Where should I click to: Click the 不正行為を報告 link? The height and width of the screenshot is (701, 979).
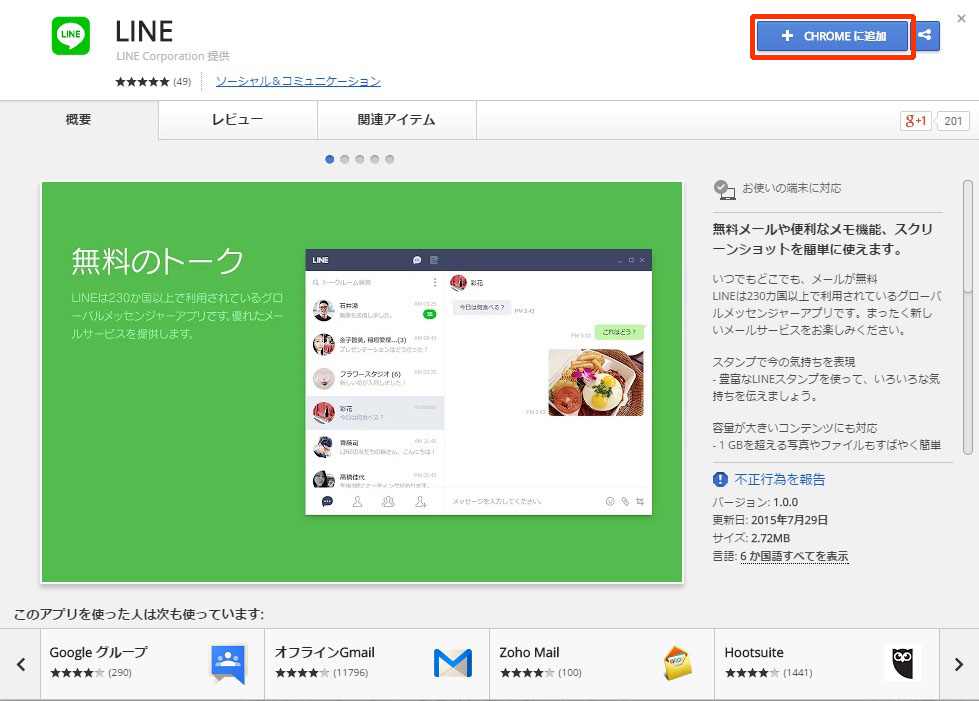(780, 479)
